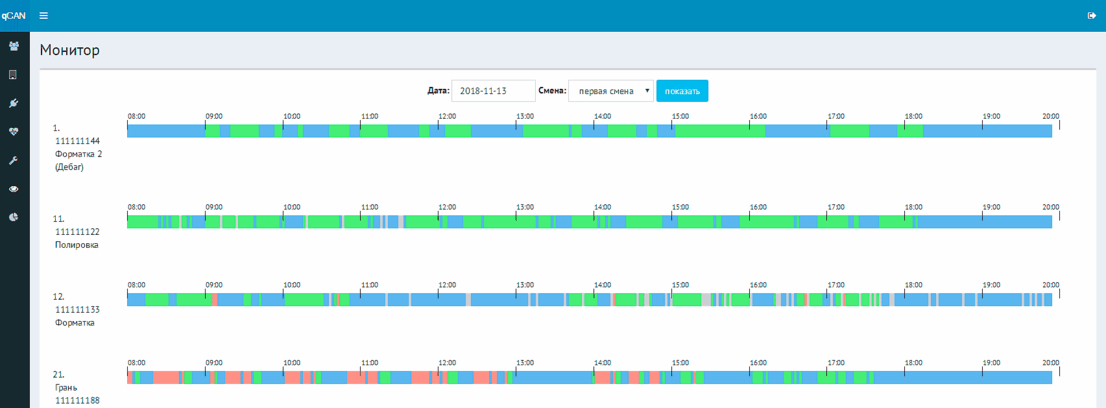Open the pie chart reports sidebar icon
The width and height of the screenshot is (1106, 408).
click(13, 217)
